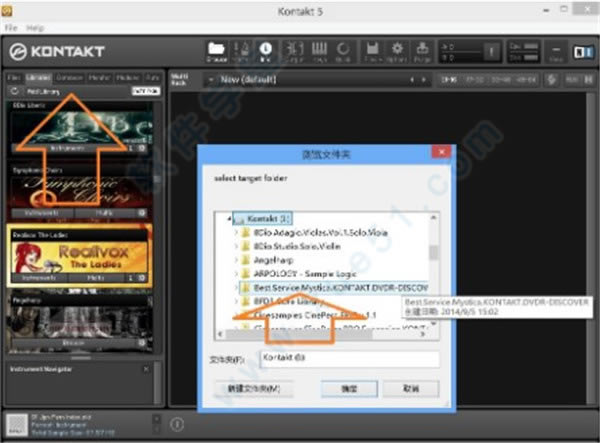Image resolution: width=600 pixels, height=443 pixels.
Task: Switch to the Database browser tab
Action: [x=69, y=78]
